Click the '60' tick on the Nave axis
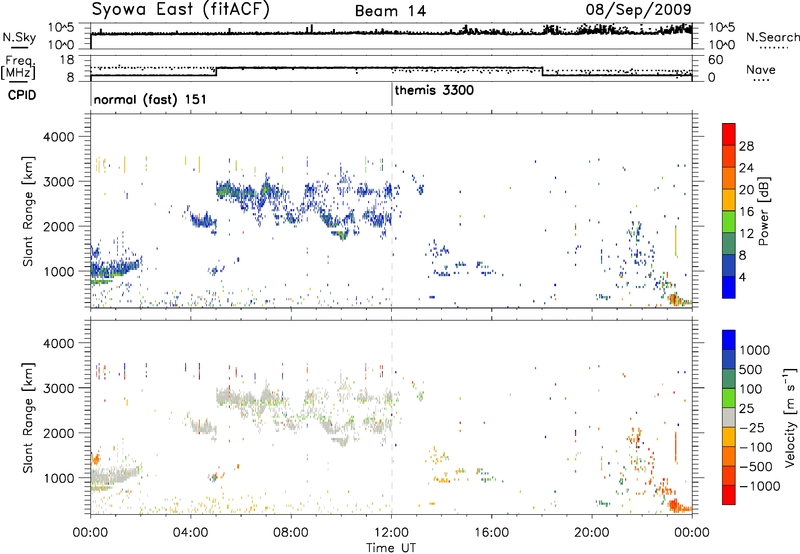 pos(716,60)
